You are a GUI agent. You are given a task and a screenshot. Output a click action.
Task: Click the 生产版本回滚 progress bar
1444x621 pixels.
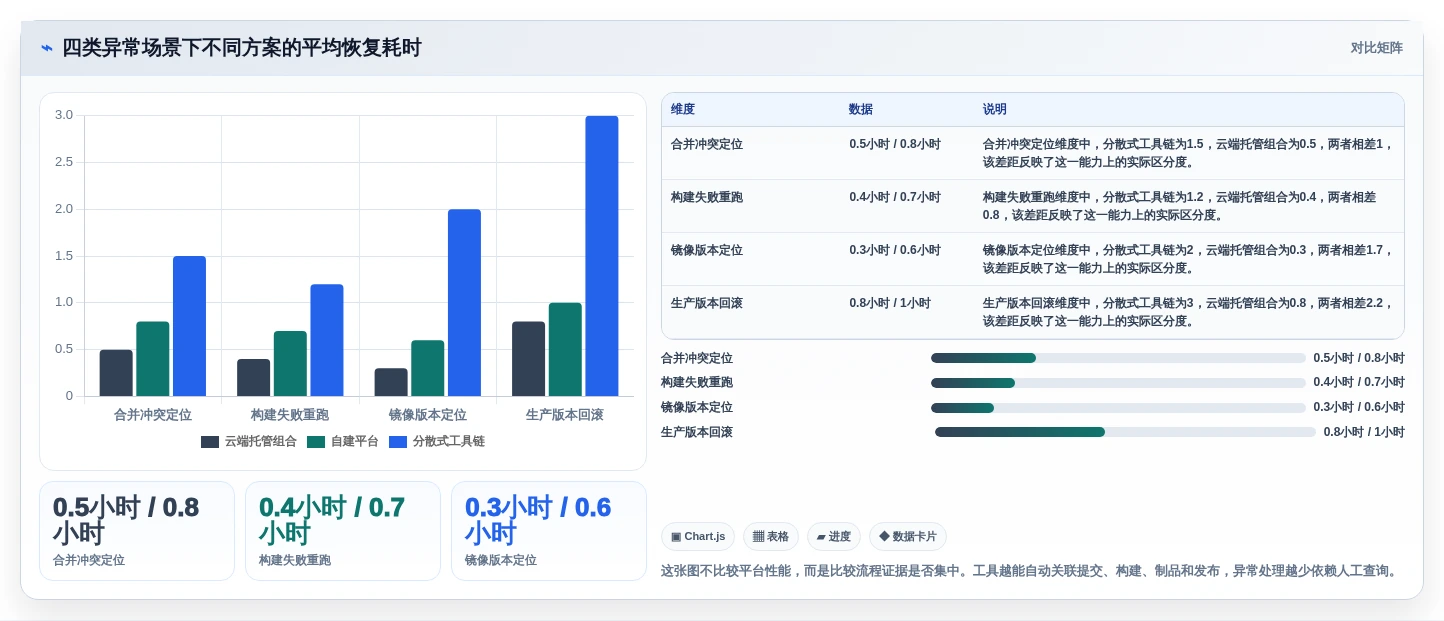pyautogui.click(x=1125, y=432)
